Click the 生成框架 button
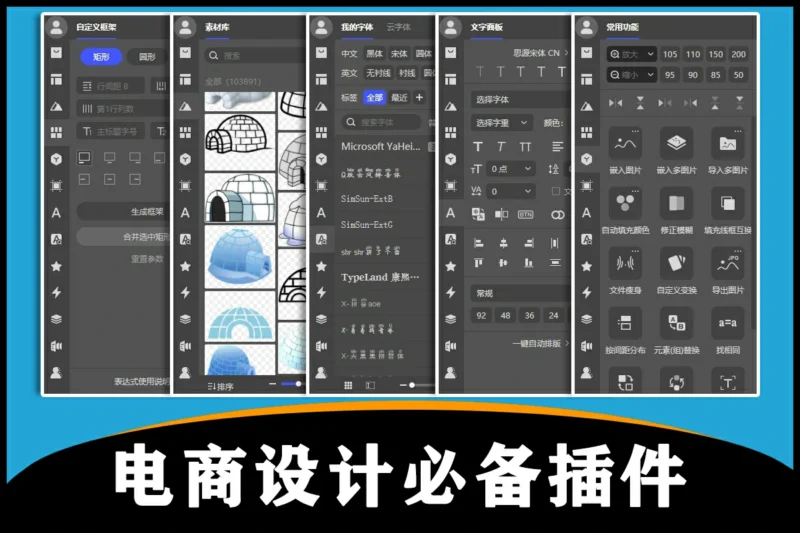 (x=124, y=211)
